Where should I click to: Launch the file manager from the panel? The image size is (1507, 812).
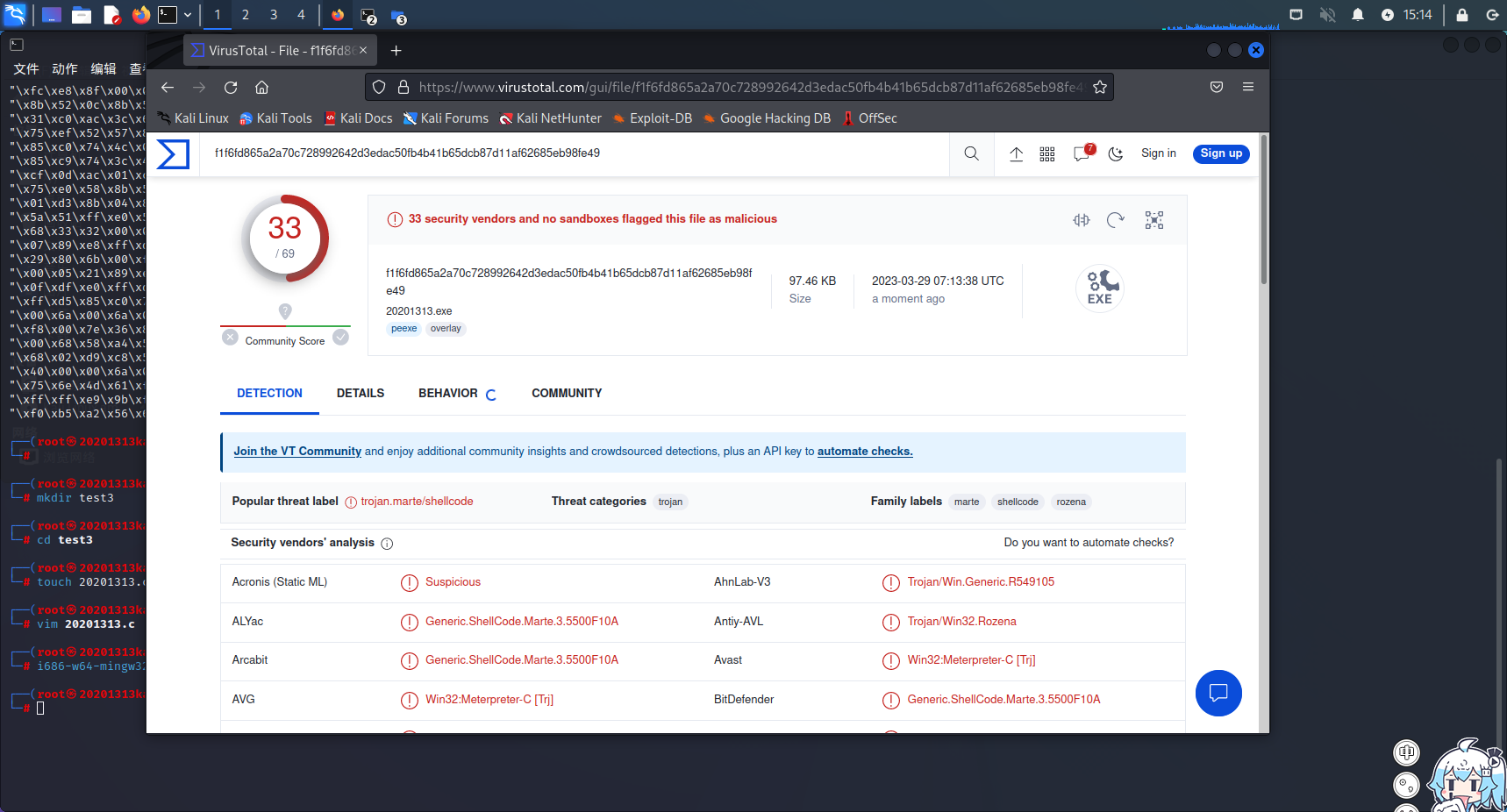[82, 15]
